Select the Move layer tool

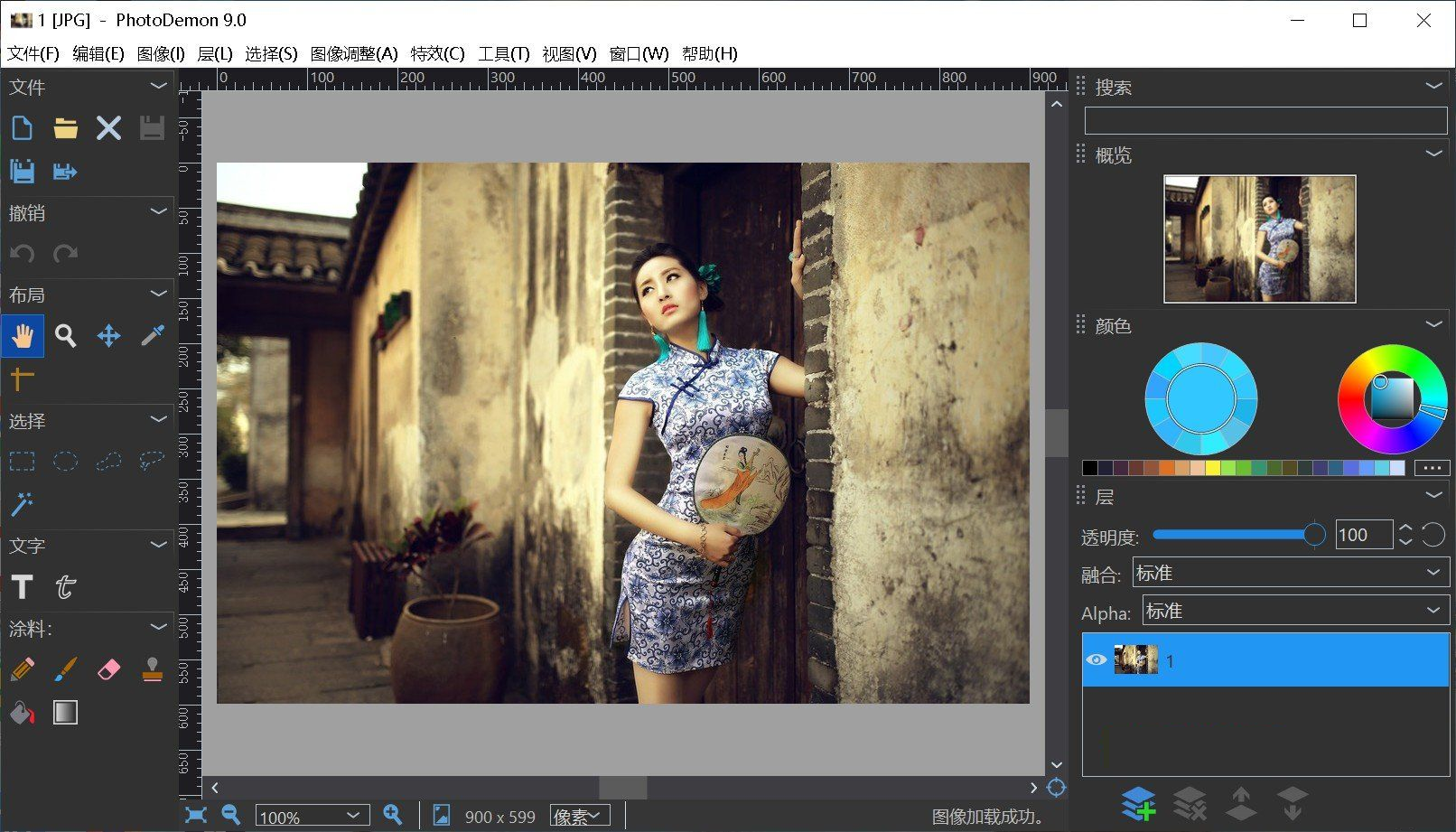tap(108, 336)
